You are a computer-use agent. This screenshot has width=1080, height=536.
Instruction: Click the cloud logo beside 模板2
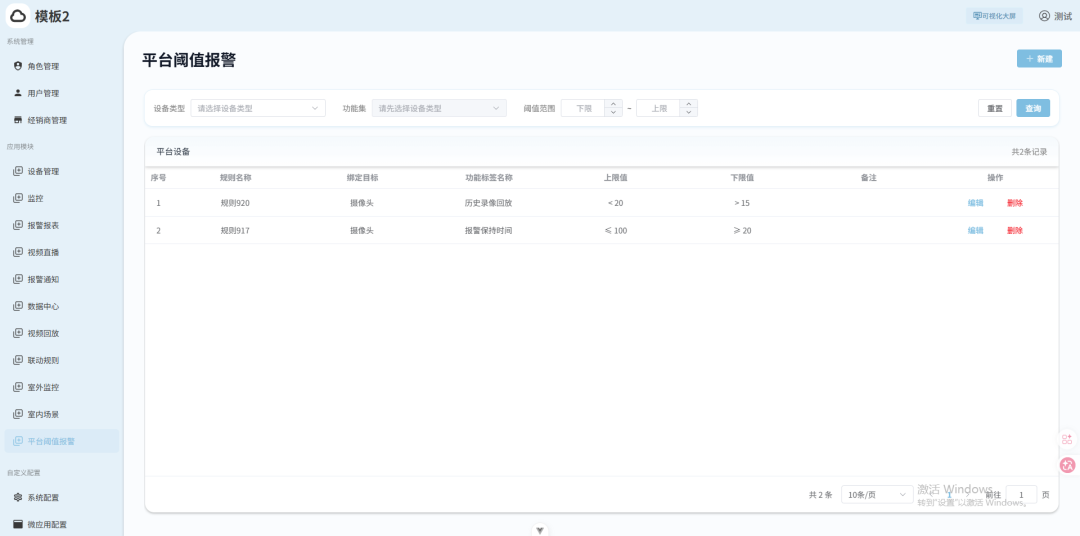[x=18, y=16]
